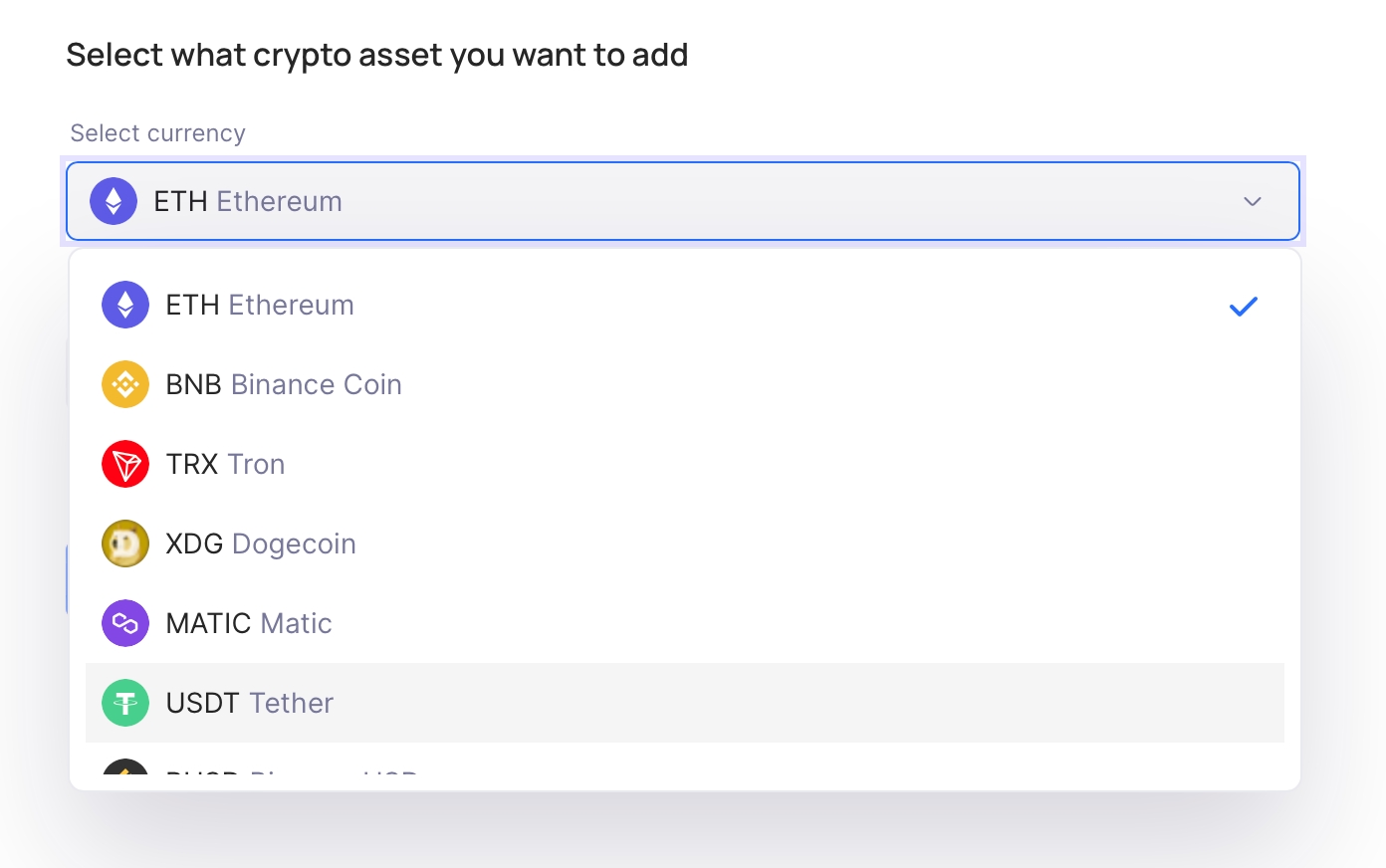Click the partially visible dark BUSD icon
This screenshot has width=1386, height=868.
[x=125, y=768]
